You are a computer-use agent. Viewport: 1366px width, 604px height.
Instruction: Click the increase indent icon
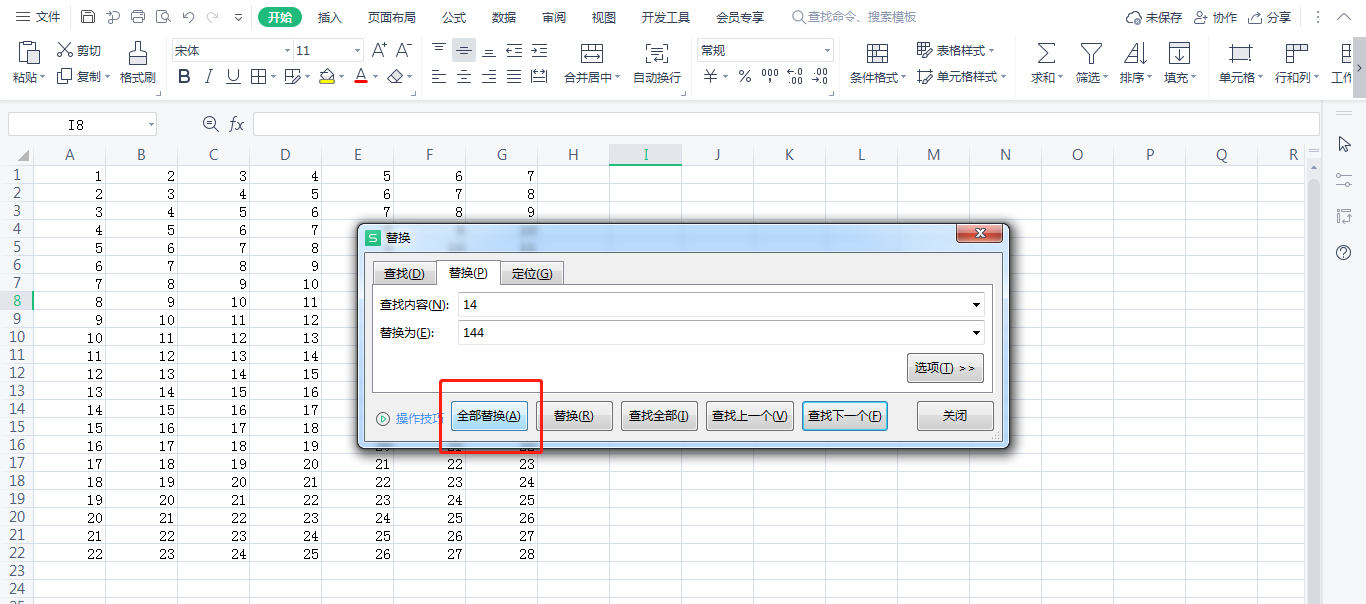pyautogui.click(x=539, y=50)
